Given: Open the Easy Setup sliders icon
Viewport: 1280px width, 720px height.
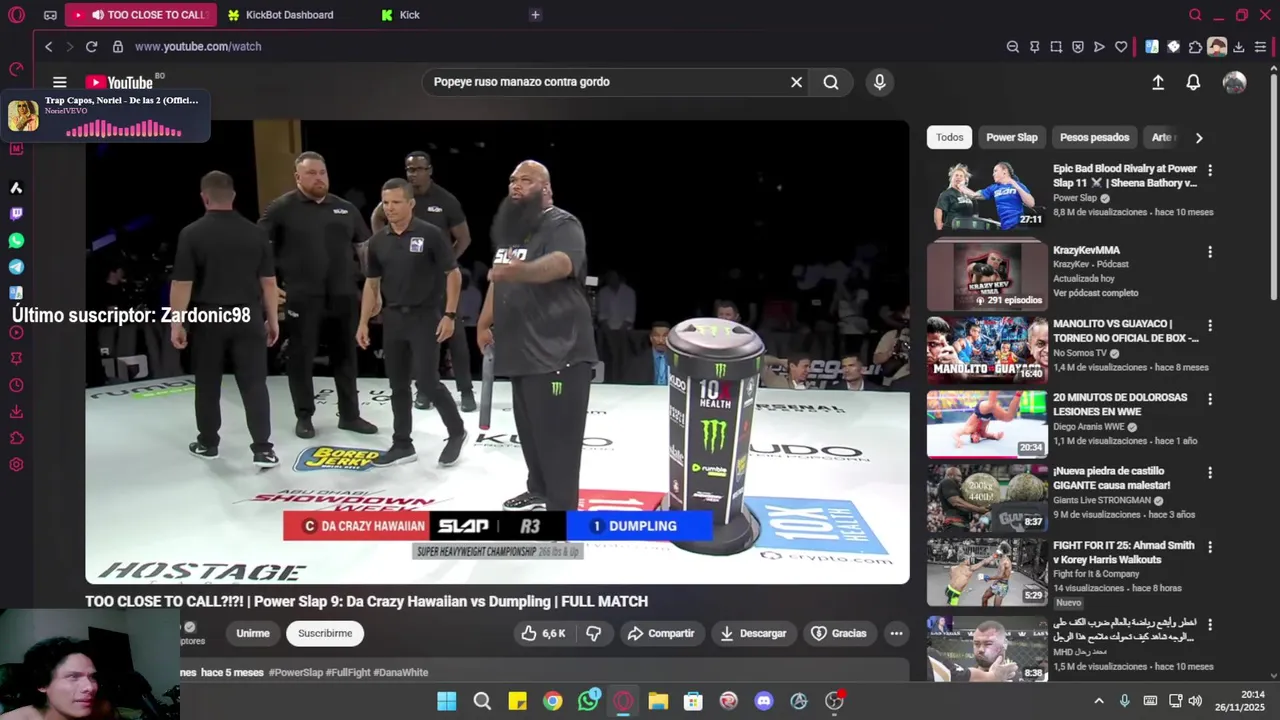Looking at the screenshot, I should pyautogui.click(x=1260, y=46).
